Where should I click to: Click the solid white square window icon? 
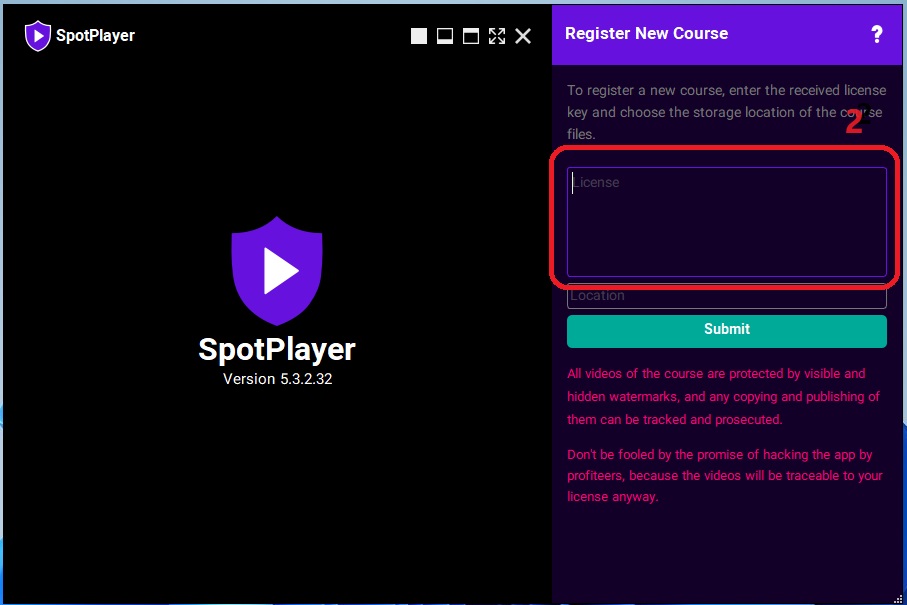coord(419,36)
